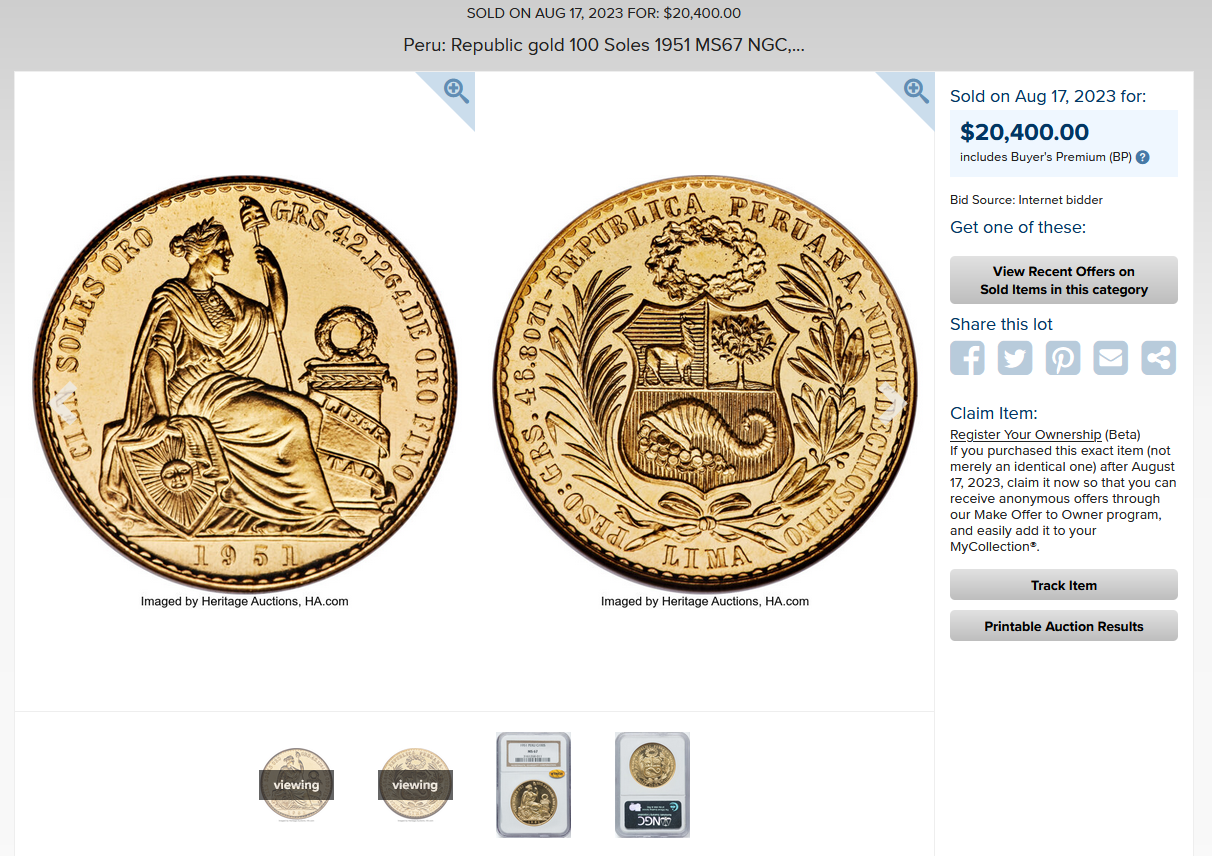Zoom into the obverse coin image with the magnifier
1212x856 pixels.
456,91
